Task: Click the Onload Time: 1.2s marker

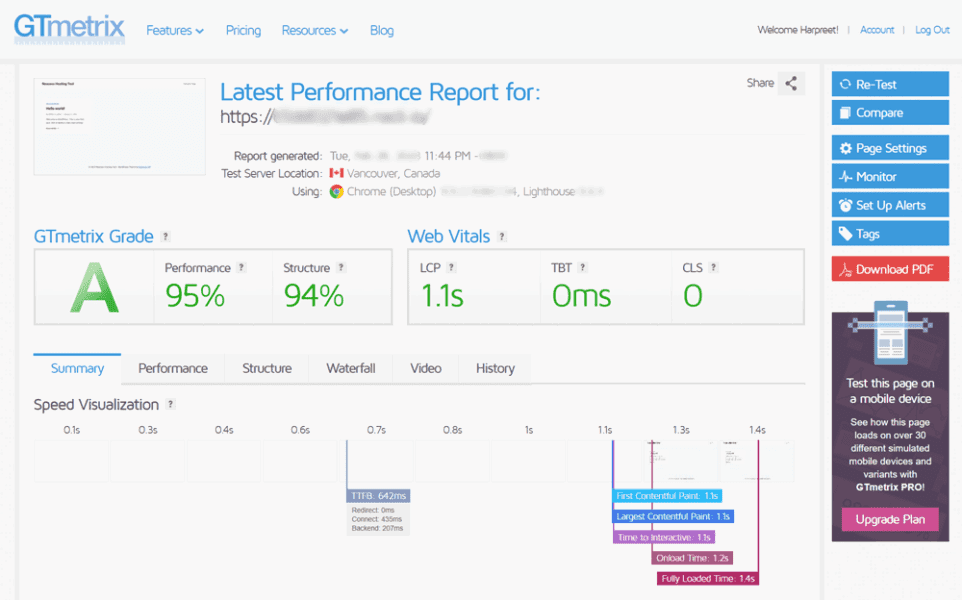Action: [x=692, y=558]
